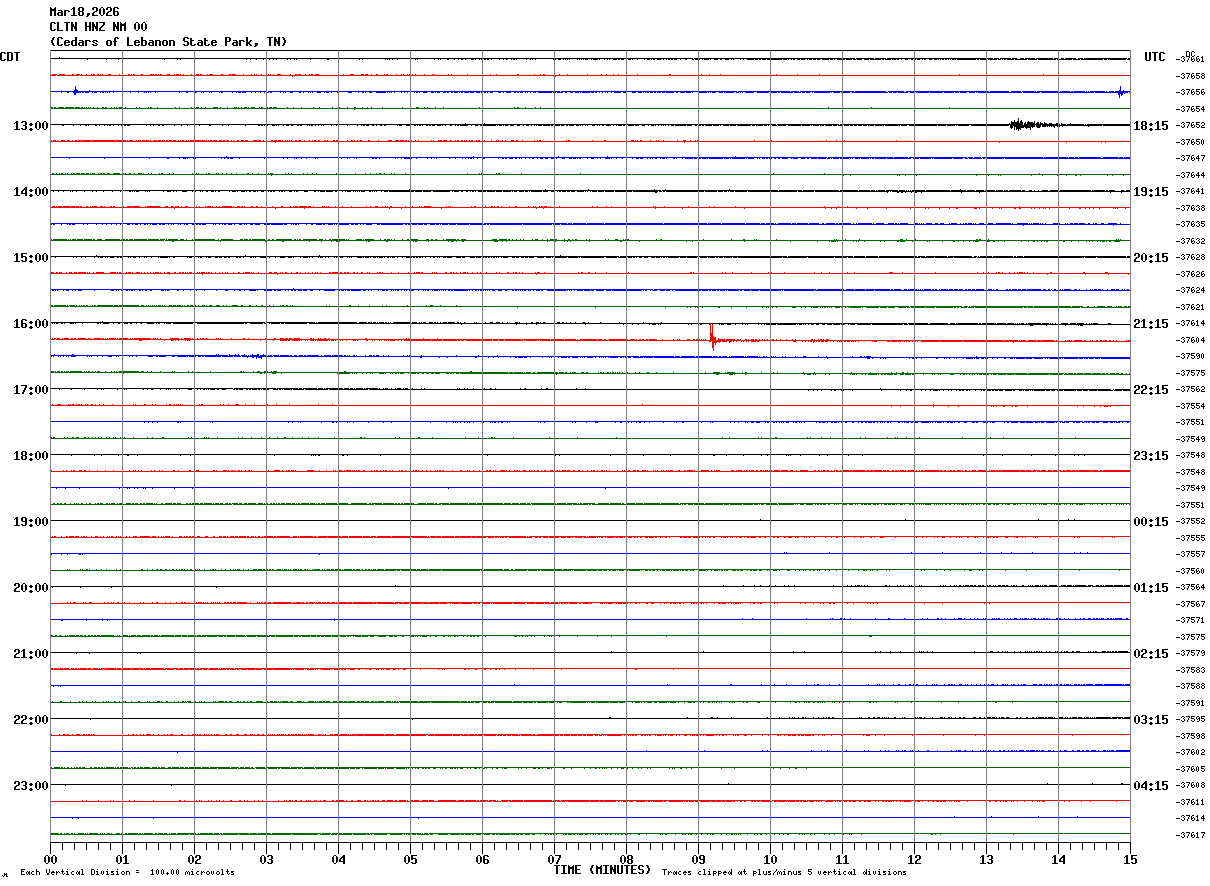The width and height of the screenshot is (1210, 886).
Task: Click the 09 minute mark on the time axis
Action: (698, 859)
